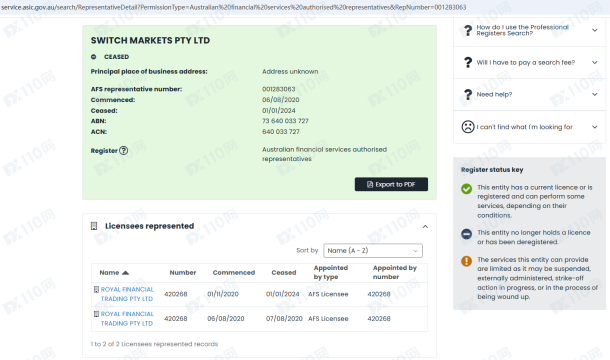
Task: Open the Register help question-mark icon
Action: click(x=123, y=151)
